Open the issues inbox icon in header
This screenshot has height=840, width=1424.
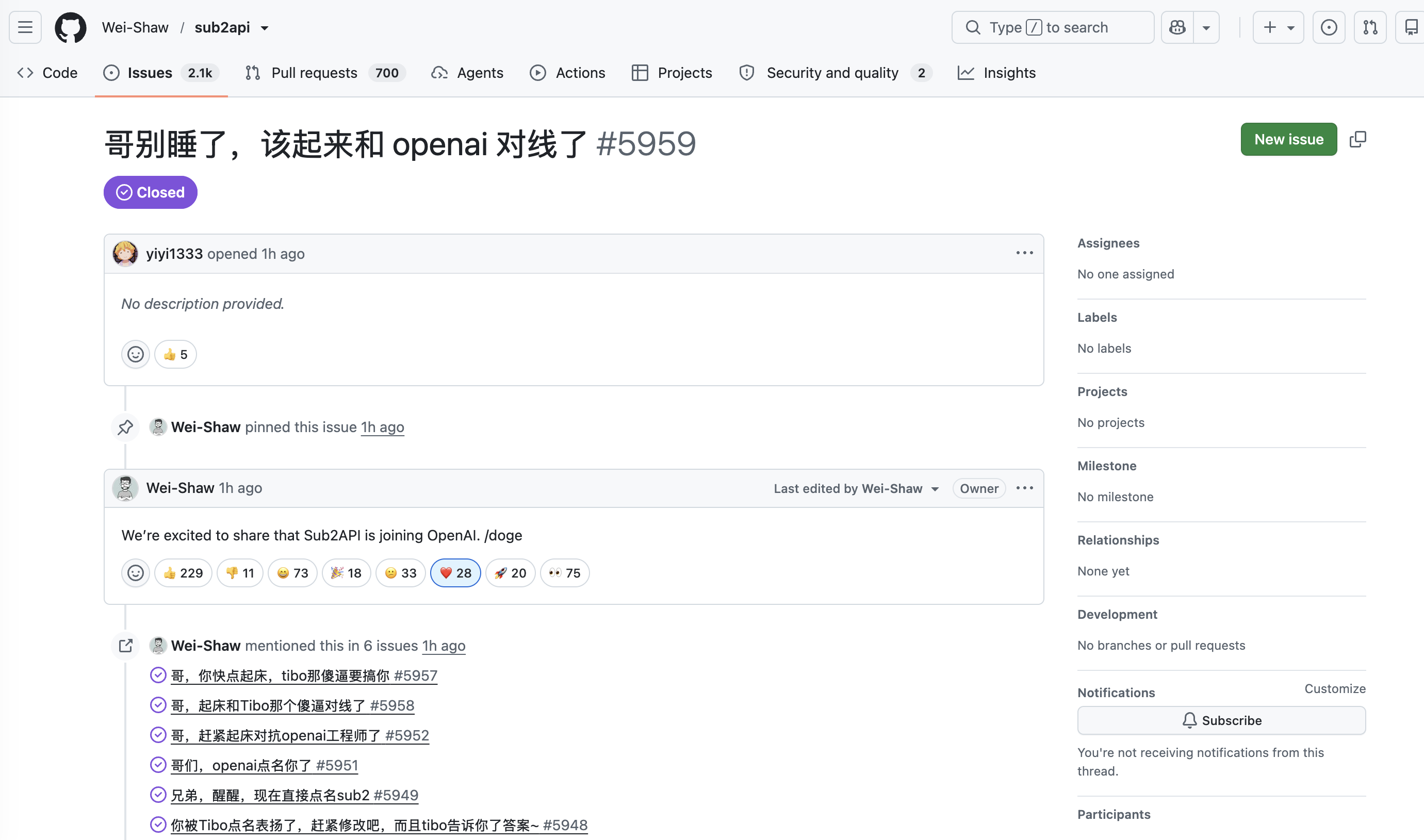[1329, 27]
